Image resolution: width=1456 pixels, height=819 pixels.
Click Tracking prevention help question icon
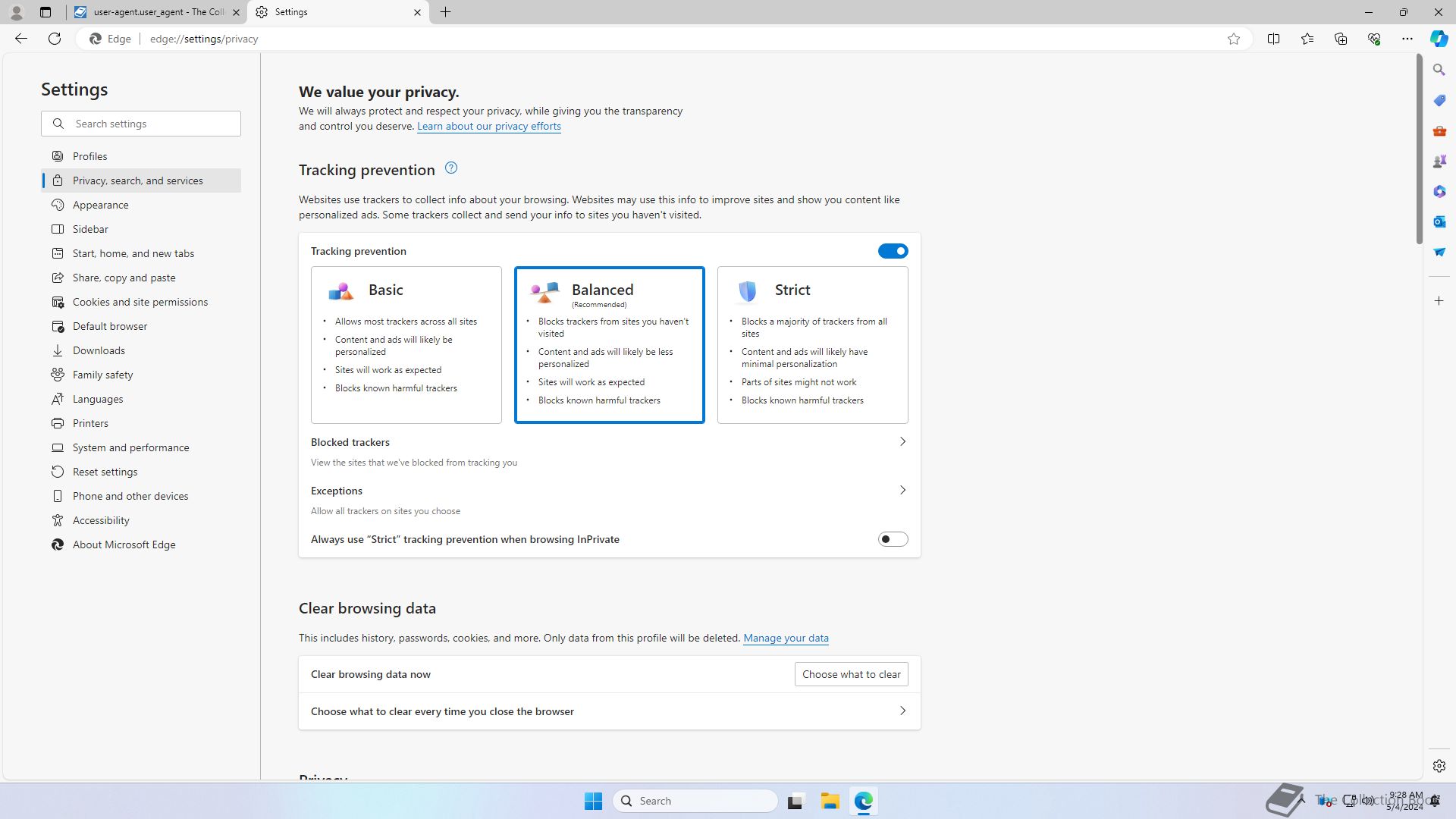click(450, 168)
